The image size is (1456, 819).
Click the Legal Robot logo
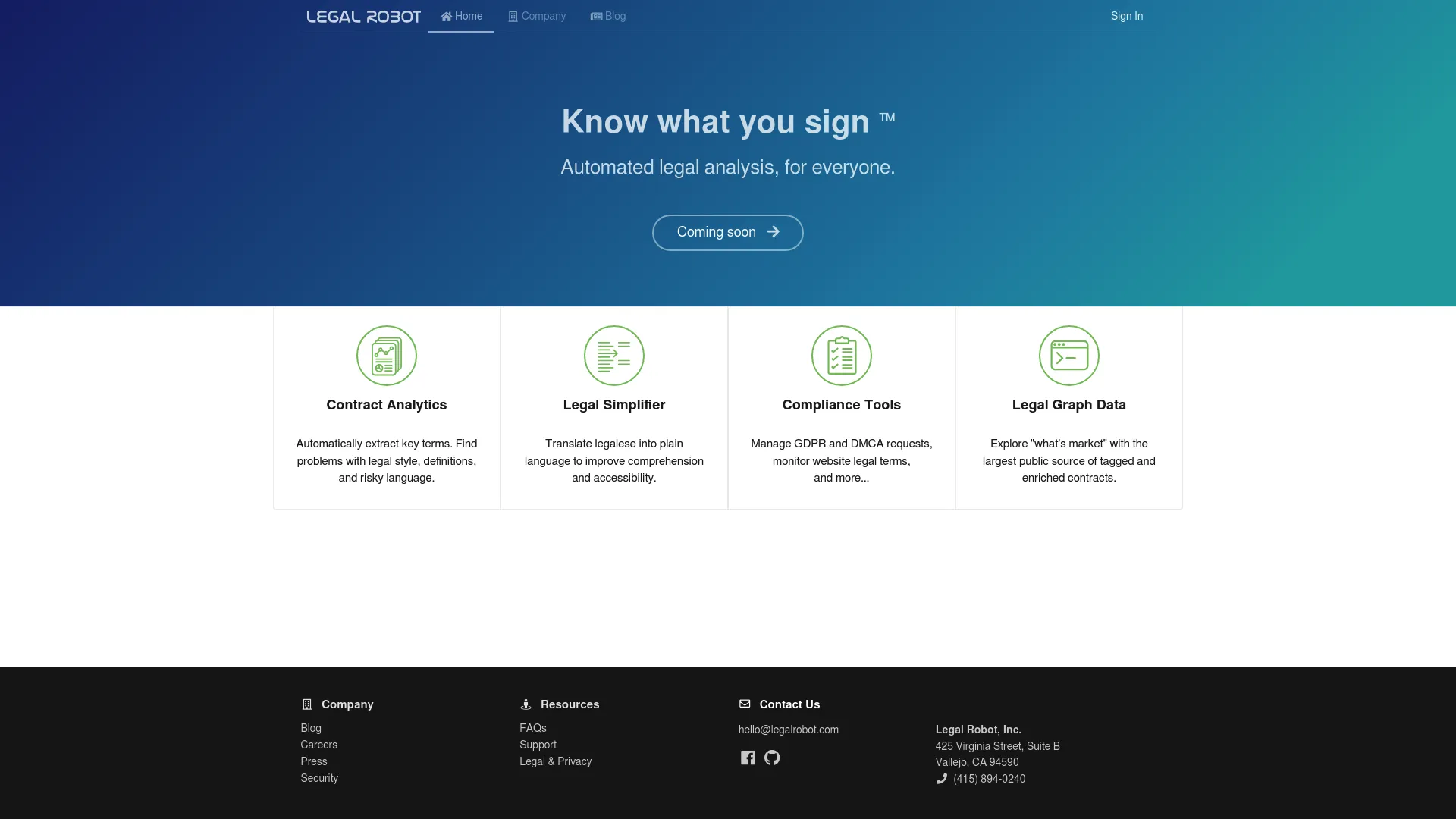pyautogui.click(x=363, y=17)
